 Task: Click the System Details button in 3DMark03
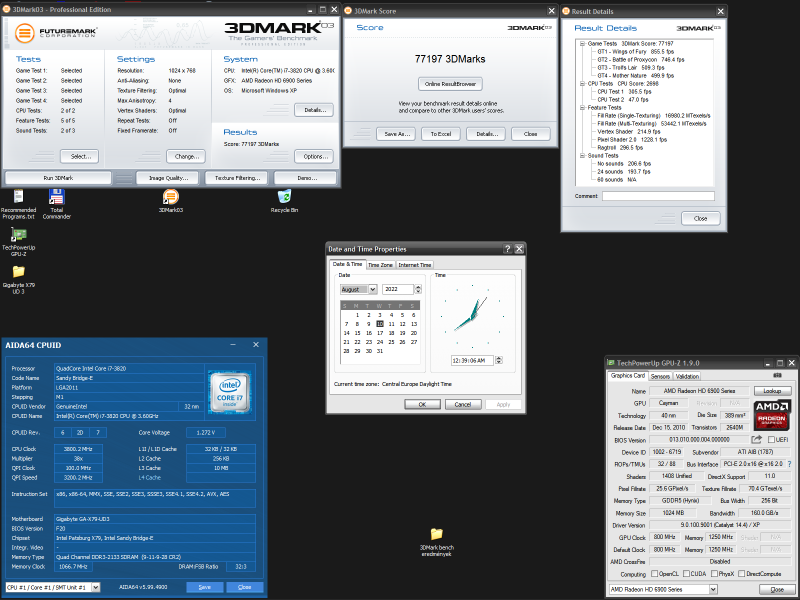click(314, 110)
